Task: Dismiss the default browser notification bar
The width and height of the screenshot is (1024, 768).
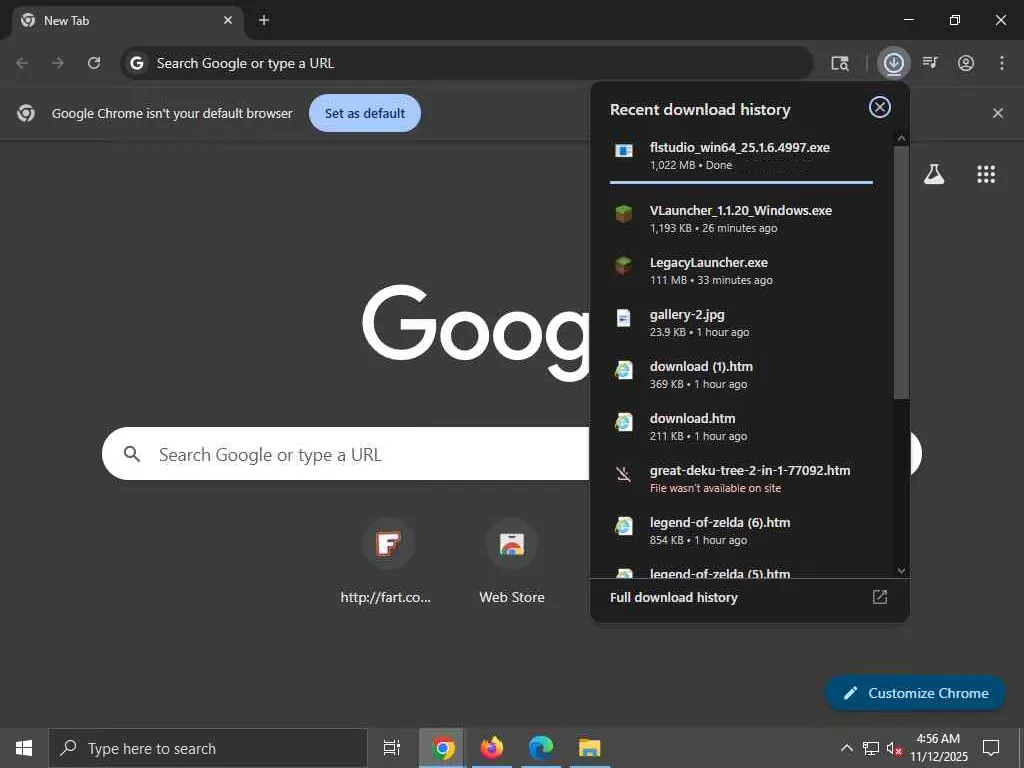Action: pyautogui.click(x=998, y=113)
